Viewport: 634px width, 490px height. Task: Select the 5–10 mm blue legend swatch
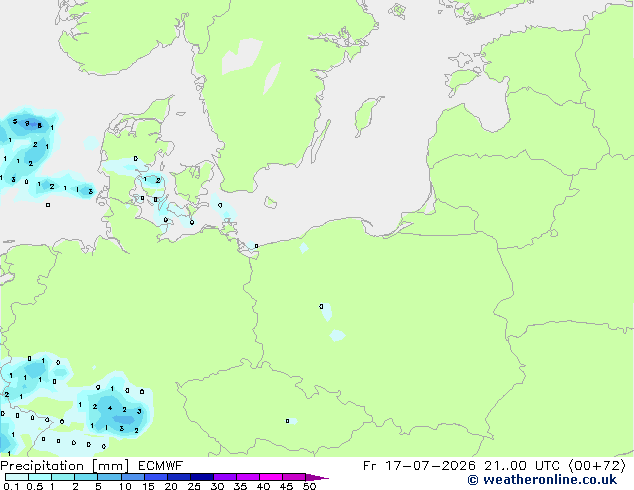(x=109, y=477)
